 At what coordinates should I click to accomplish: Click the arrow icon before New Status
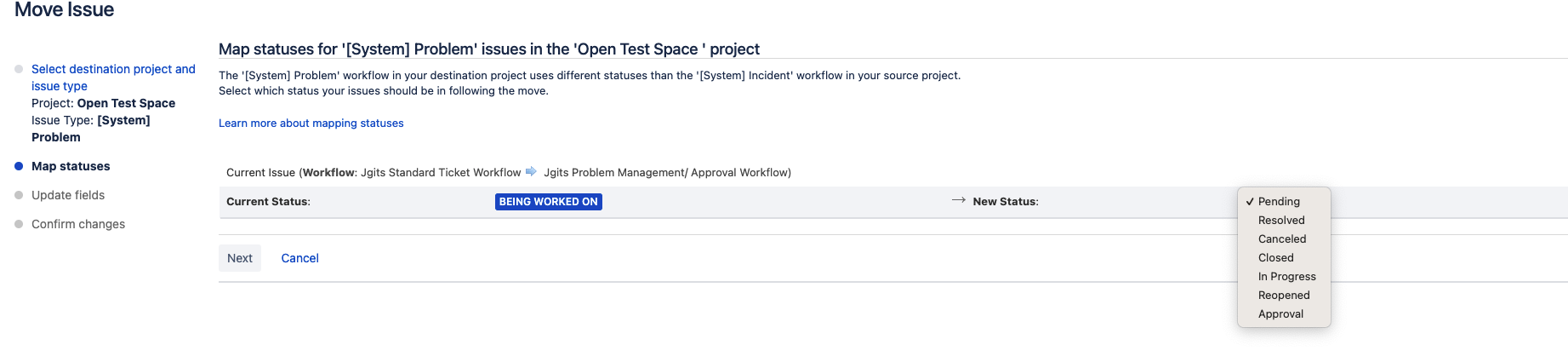point(959,200)
